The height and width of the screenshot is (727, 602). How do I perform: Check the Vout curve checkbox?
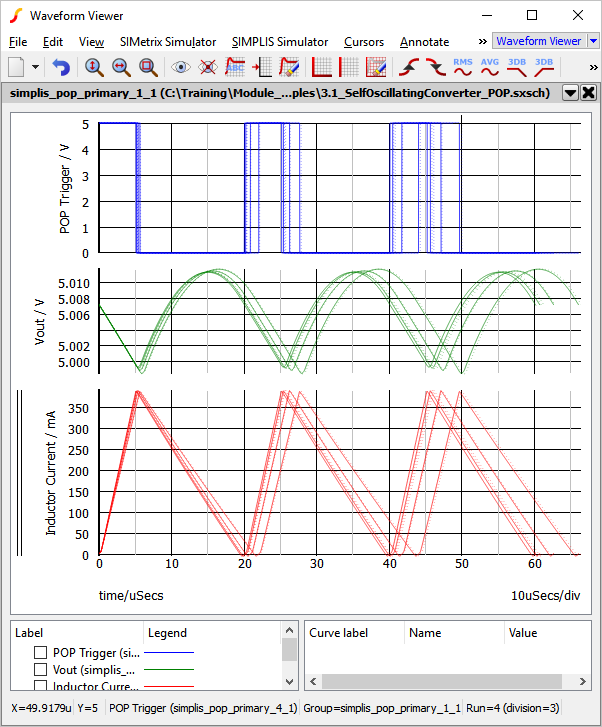41,669
